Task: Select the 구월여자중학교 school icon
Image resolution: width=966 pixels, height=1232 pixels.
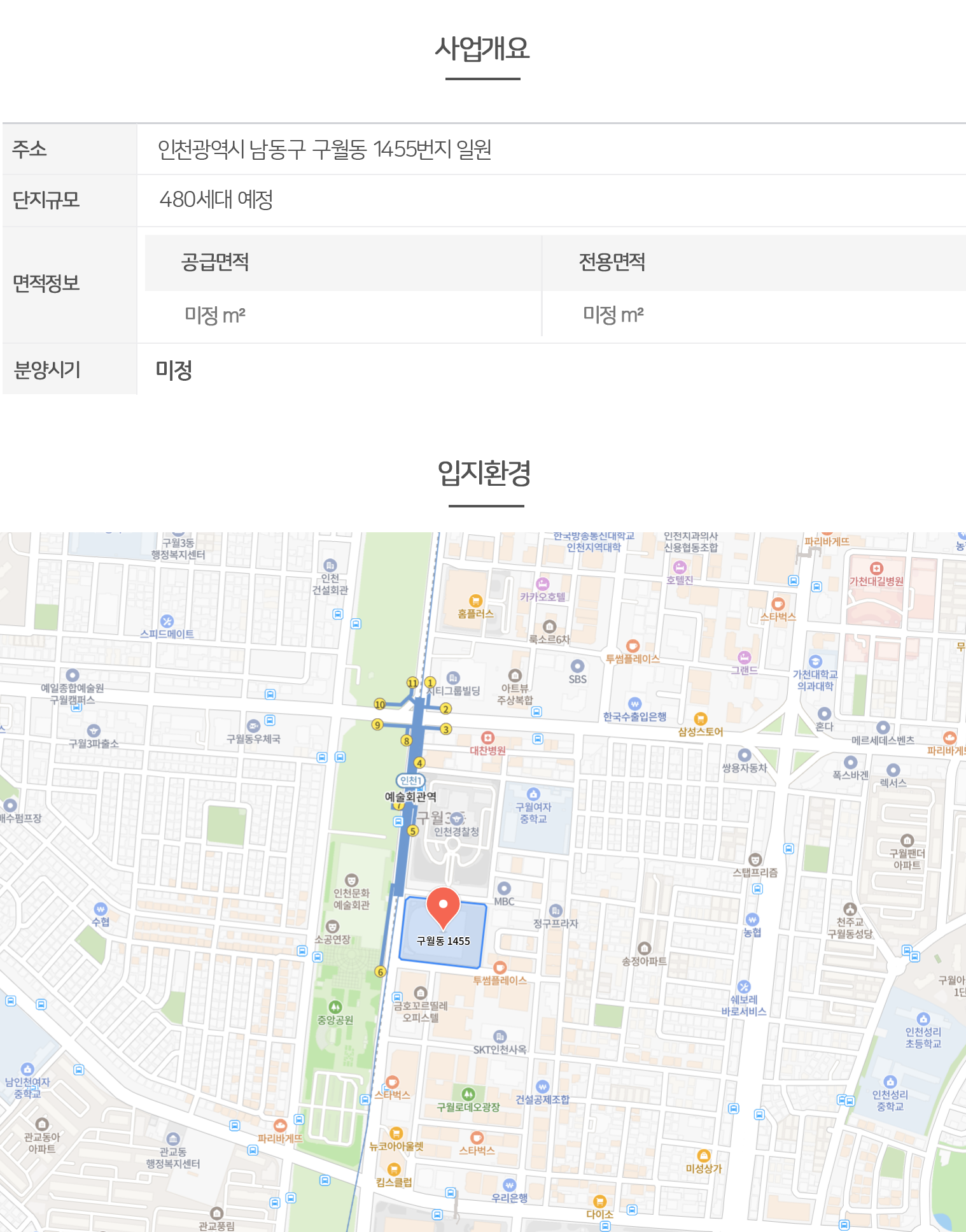Action: click(533, 794)
